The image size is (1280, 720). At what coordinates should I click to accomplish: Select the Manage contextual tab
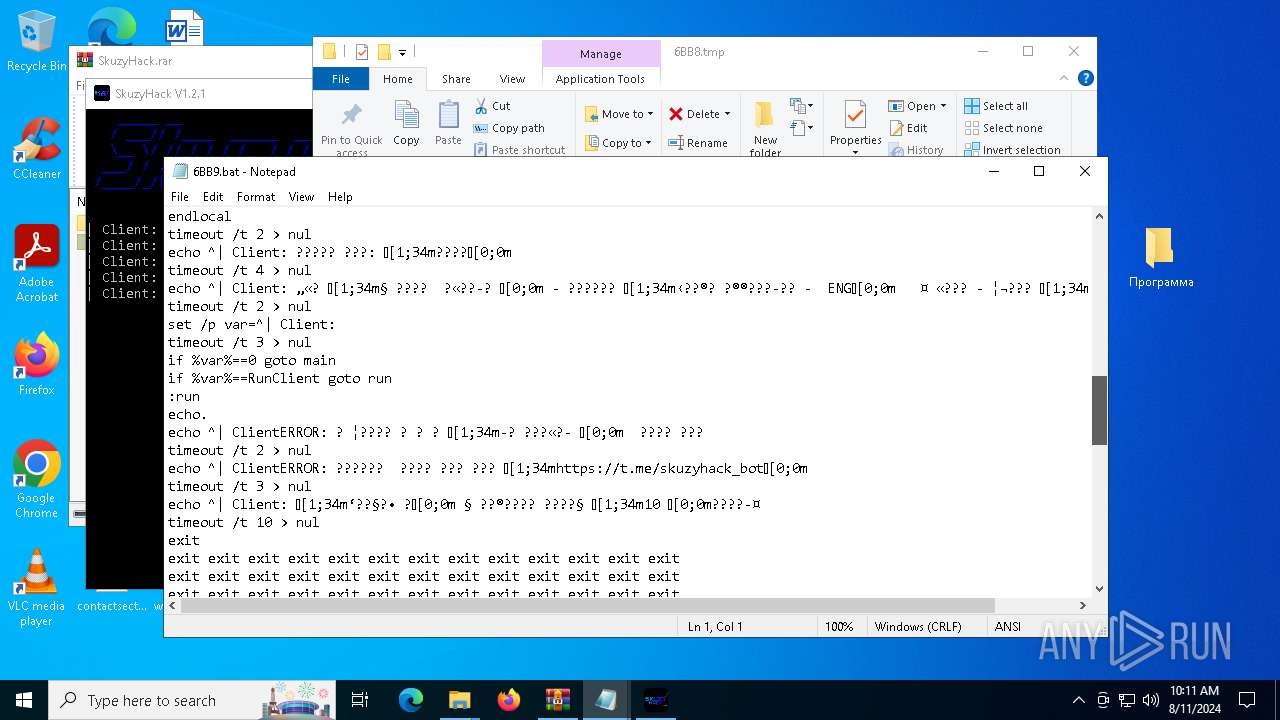pos(601,54)
